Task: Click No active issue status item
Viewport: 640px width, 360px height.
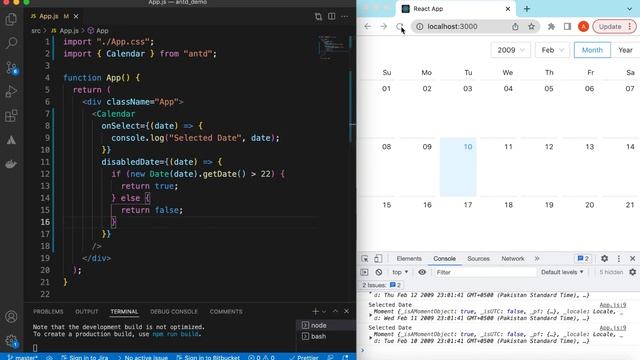Action: point(143,357)
